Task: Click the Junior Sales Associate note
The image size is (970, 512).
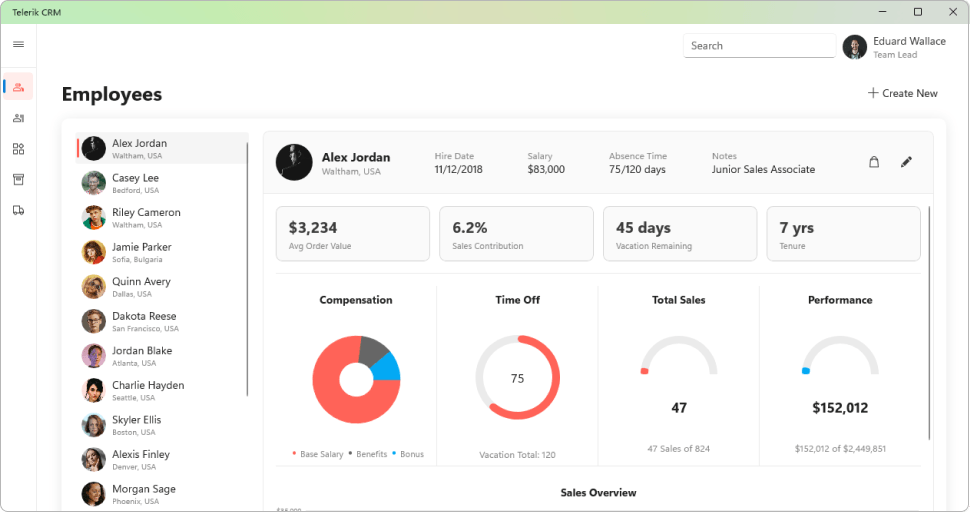Action: (x=763, y=169)
